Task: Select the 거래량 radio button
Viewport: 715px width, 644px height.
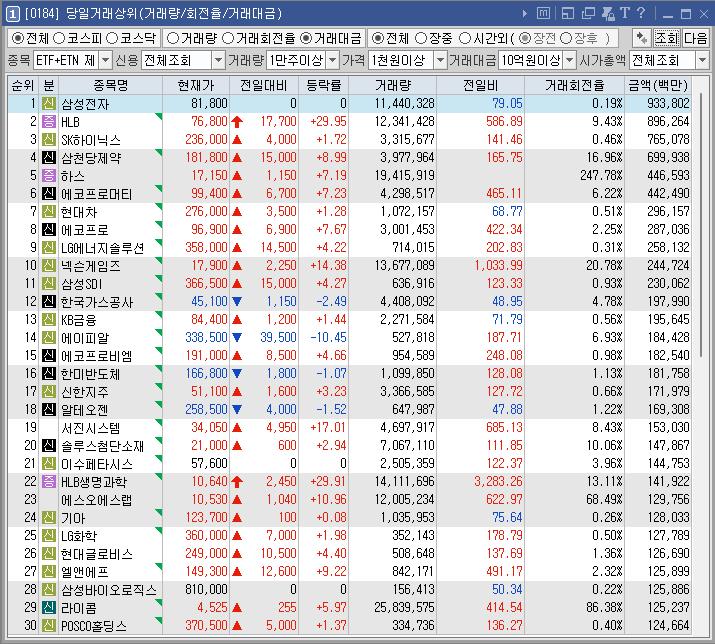Action: [x=172, y=38]
